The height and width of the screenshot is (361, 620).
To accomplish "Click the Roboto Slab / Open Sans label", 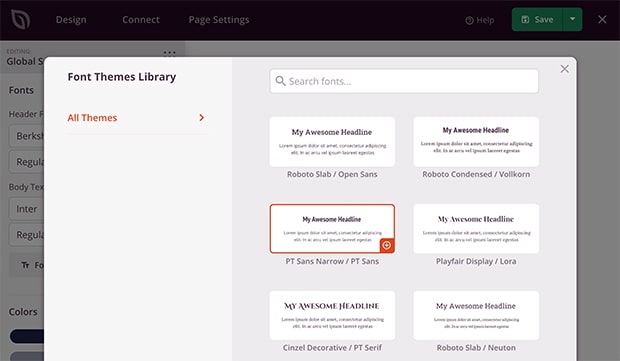I will click(332, 174).
